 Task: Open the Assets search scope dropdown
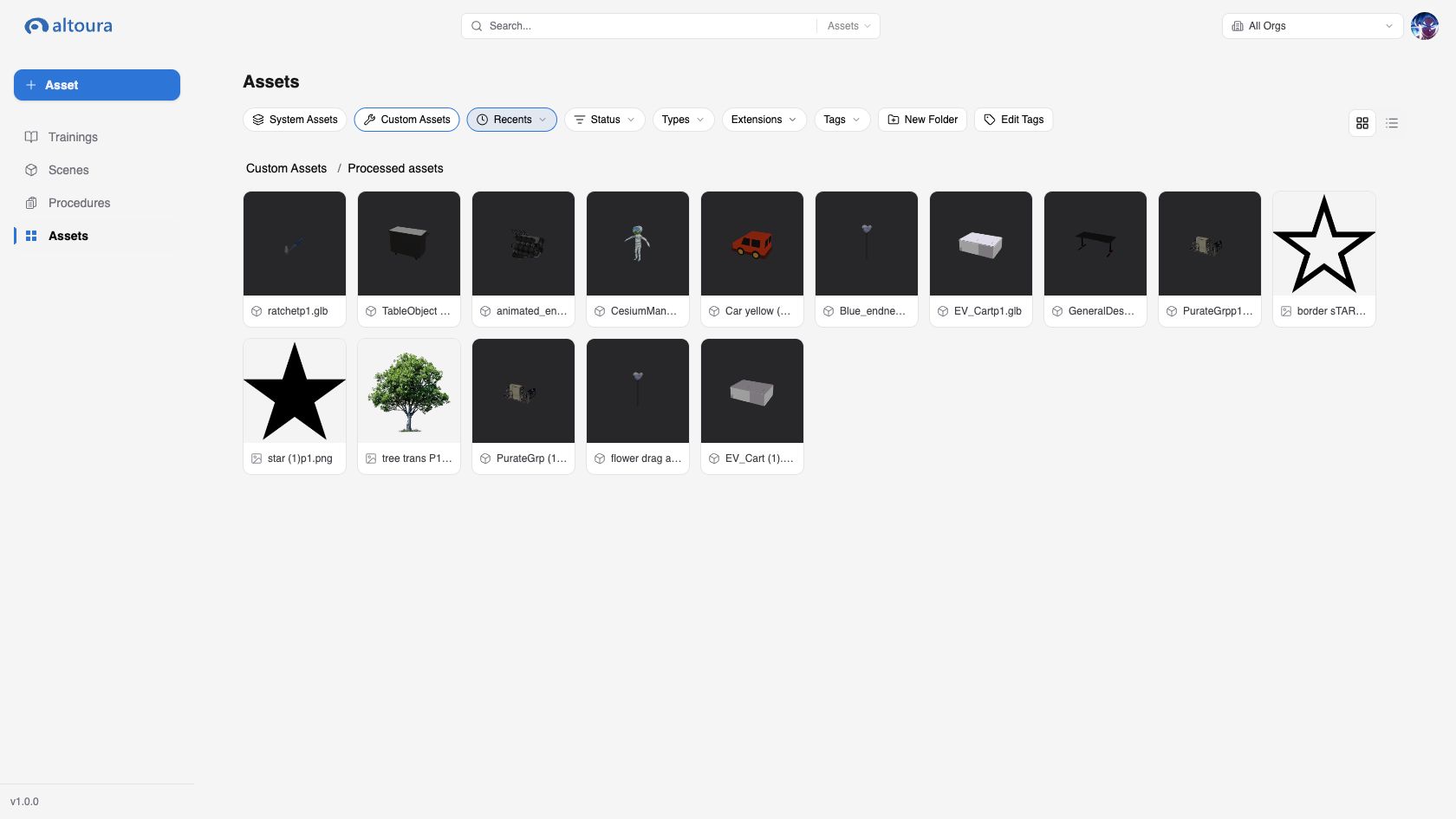click(848, 26)
